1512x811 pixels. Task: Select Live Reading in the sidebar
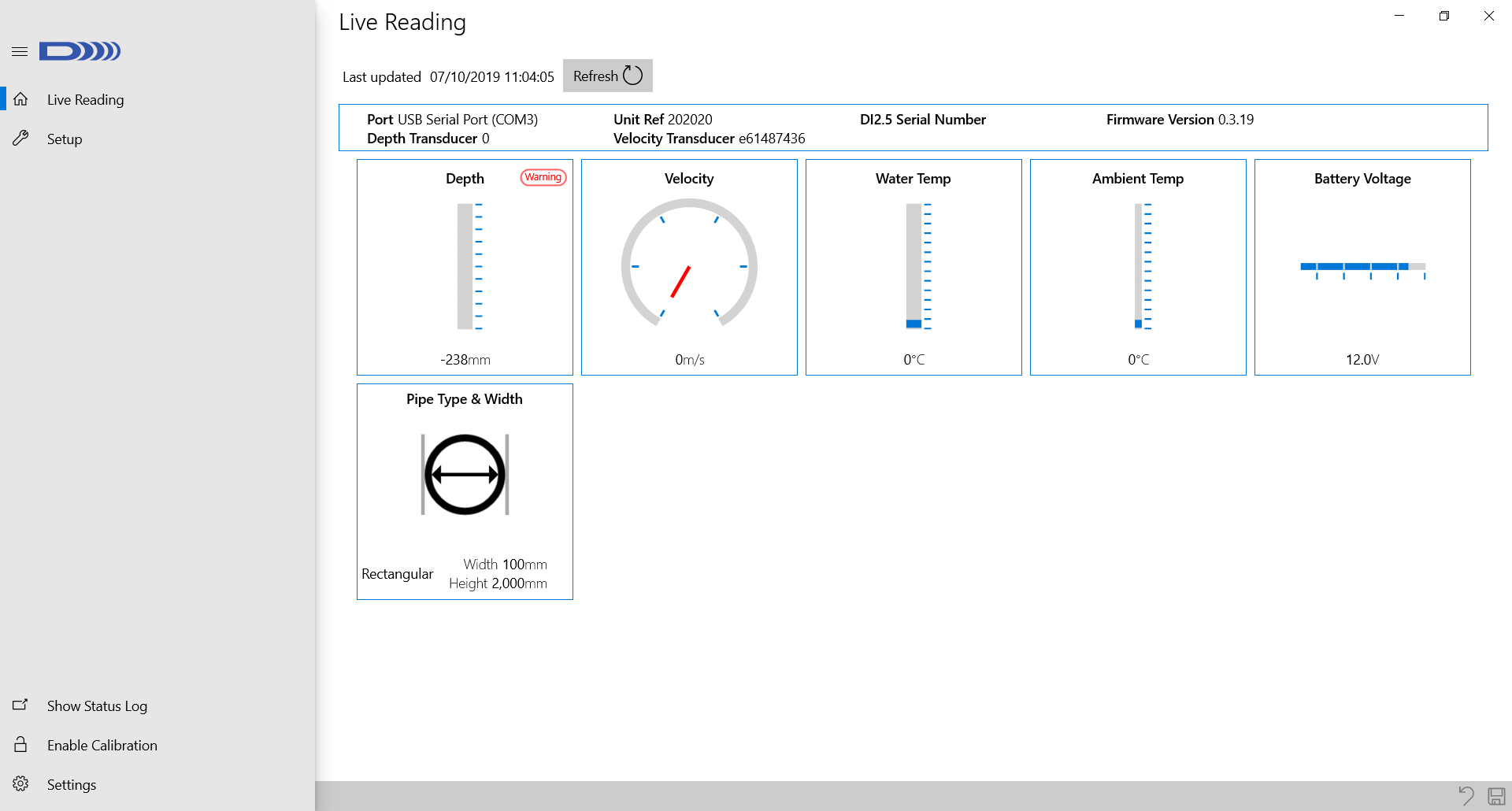click(85, 100)
